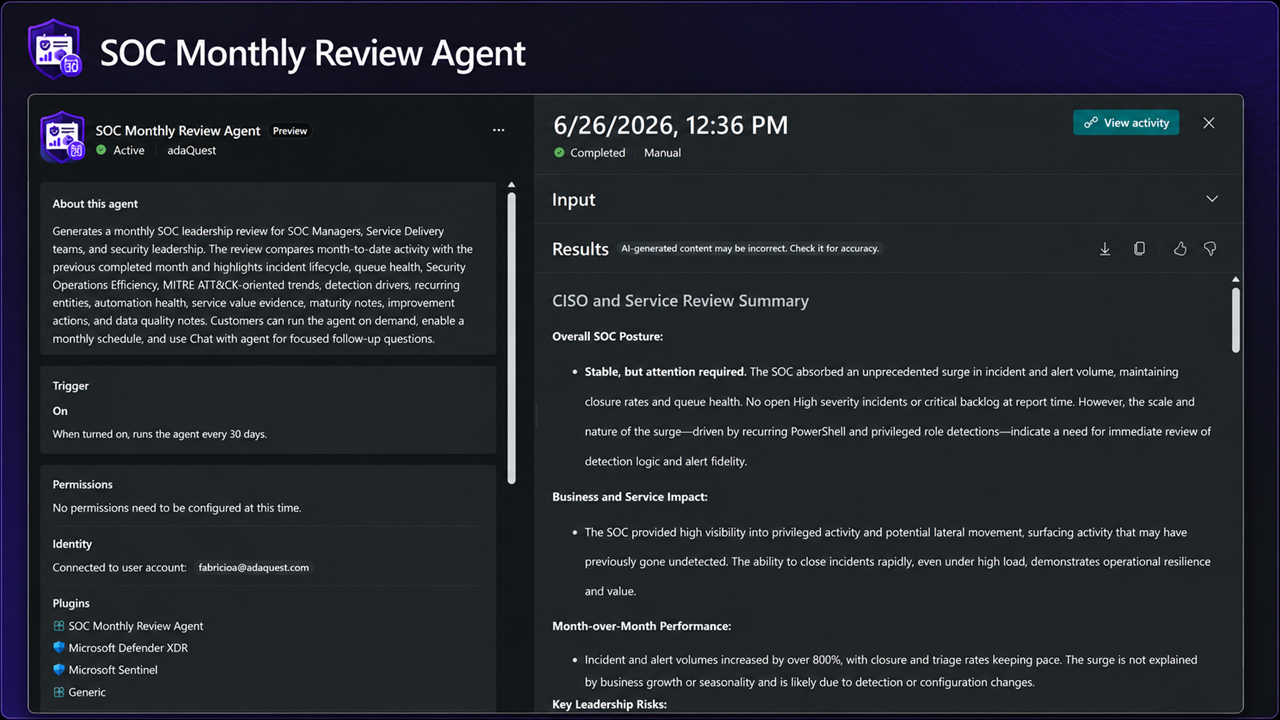This screenshot has height=720, width=1280.
Task: Click the Permissions heading
Action: tap(83, 484)
